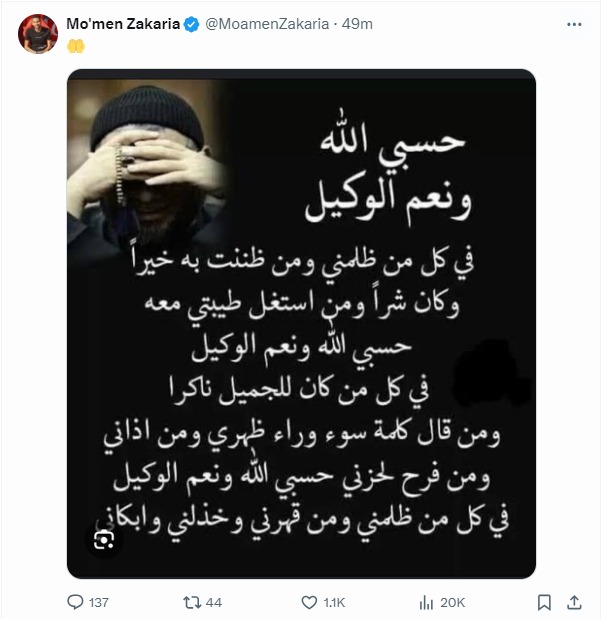Click the blue verified badge
The height and width of the screenshot is (619, 604).
point(192,24)
